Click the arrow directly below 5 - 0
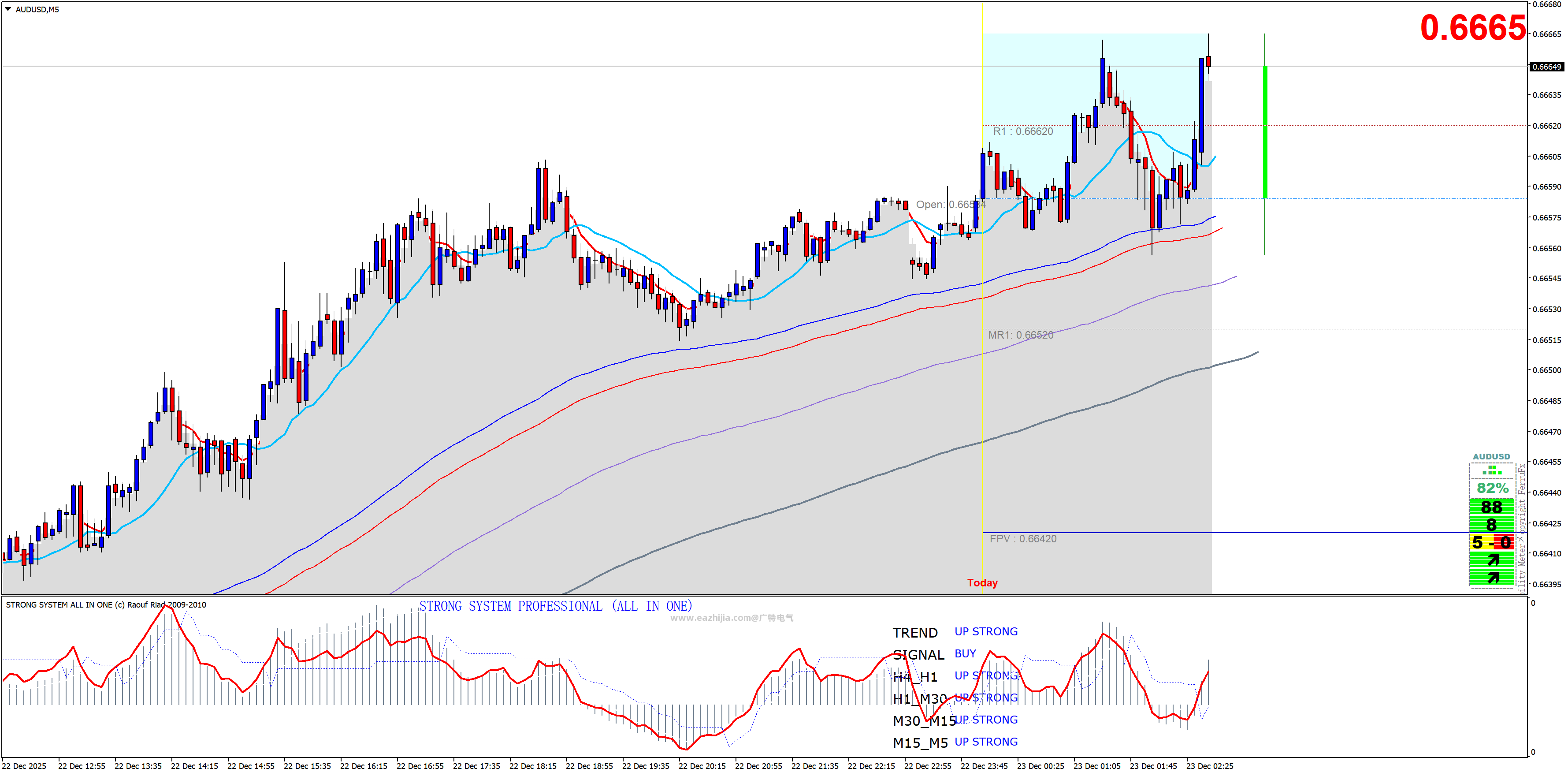 click(x=1493, y=560)
